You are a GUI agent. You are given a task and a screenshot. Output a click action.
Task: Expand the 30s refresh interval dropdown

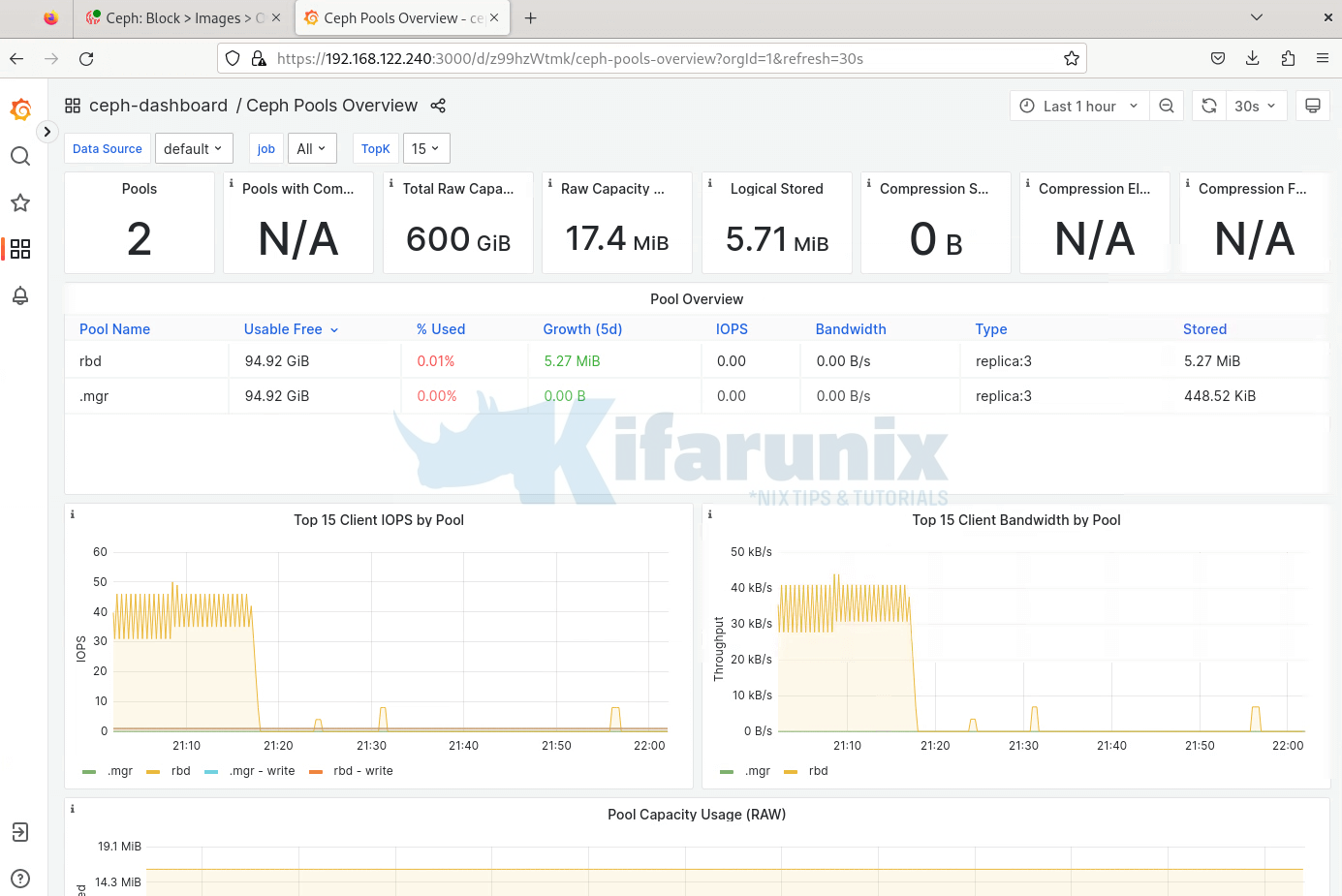(1256, 106)
